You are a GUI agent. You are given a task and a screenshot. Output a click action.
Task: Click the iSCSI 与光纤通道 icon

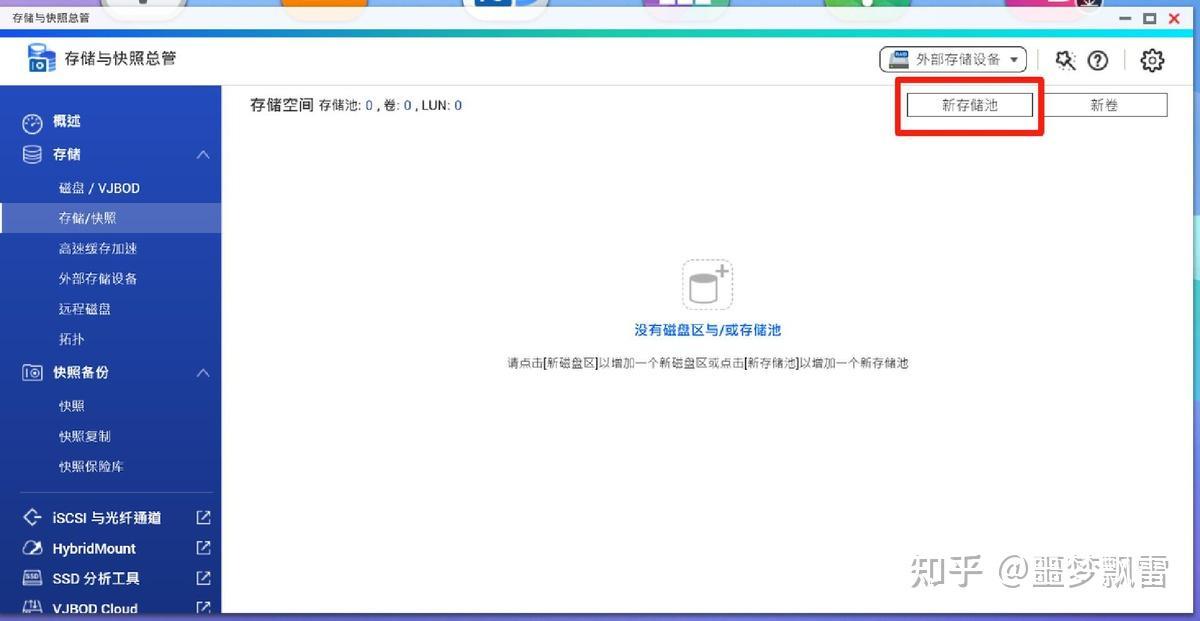[32, 518]
